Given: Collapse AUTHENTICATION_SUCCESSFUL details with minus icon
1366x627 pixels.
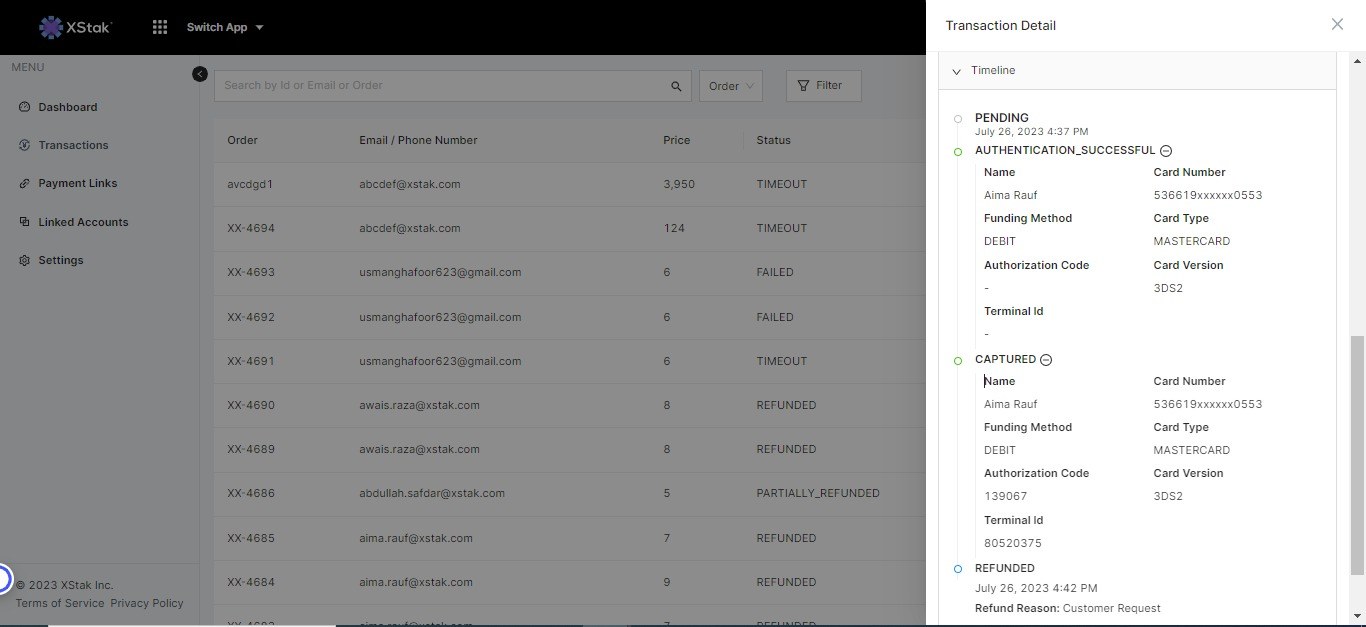Looking at the screenshot, I should [x=1166, y=151].
